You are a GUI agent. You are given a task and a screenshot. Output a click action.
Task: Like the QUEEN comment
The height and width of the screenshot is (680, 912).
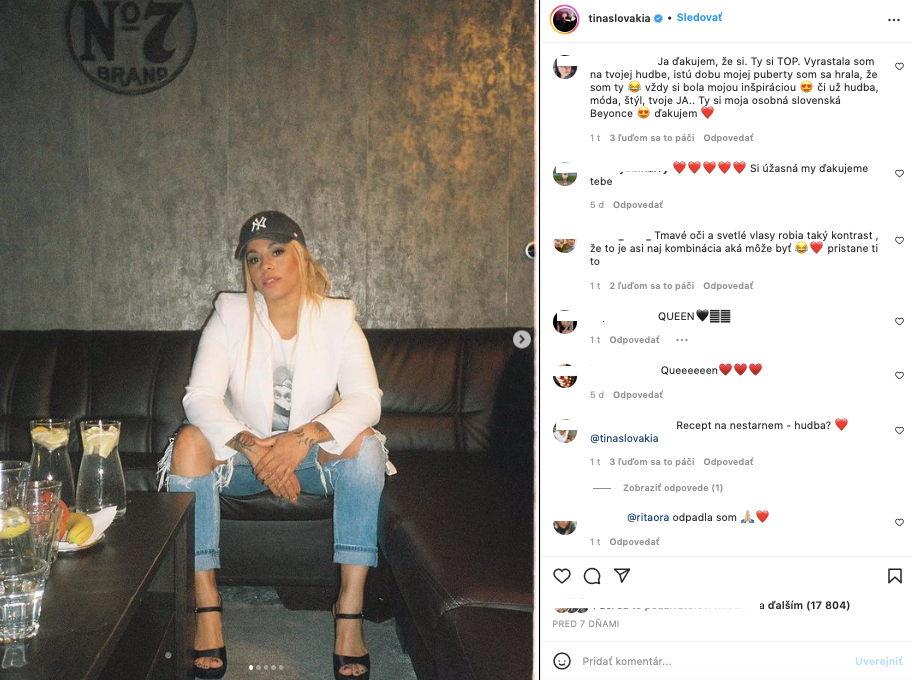pyautogui.click(x=899, y=321)
